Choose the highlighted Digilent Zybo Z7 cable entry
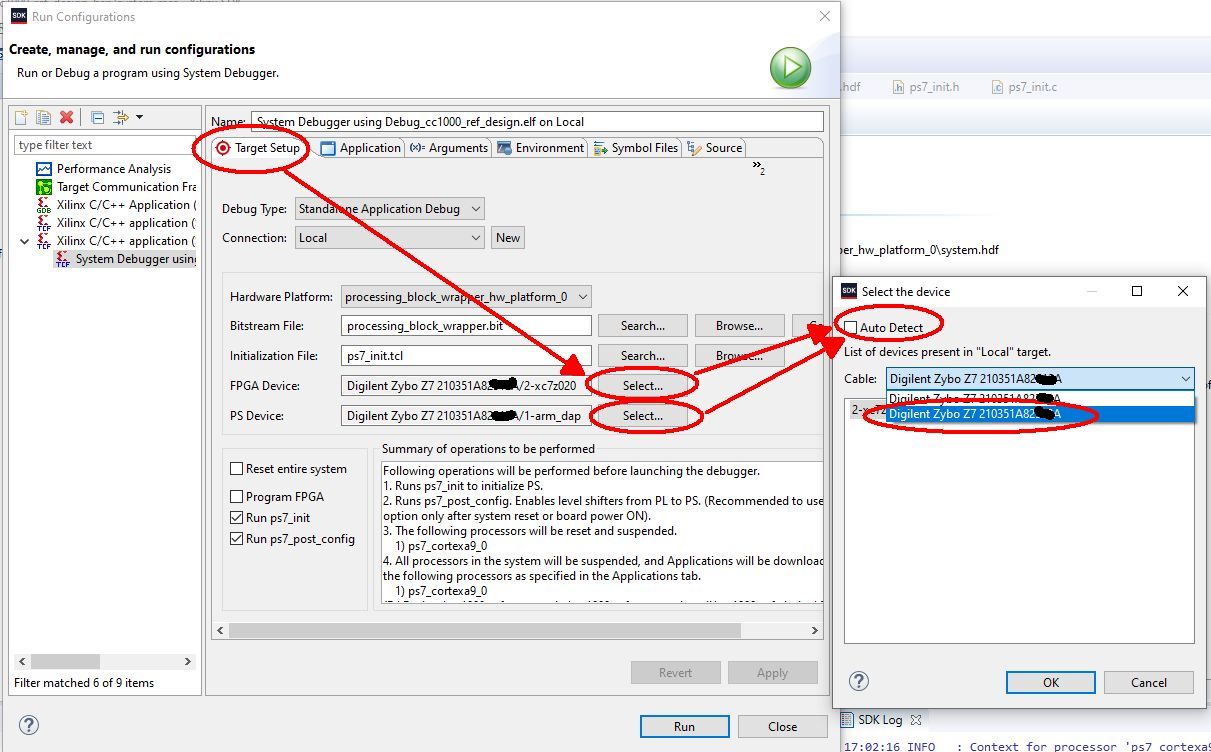1211x752 pixels. pos(1040,414)
